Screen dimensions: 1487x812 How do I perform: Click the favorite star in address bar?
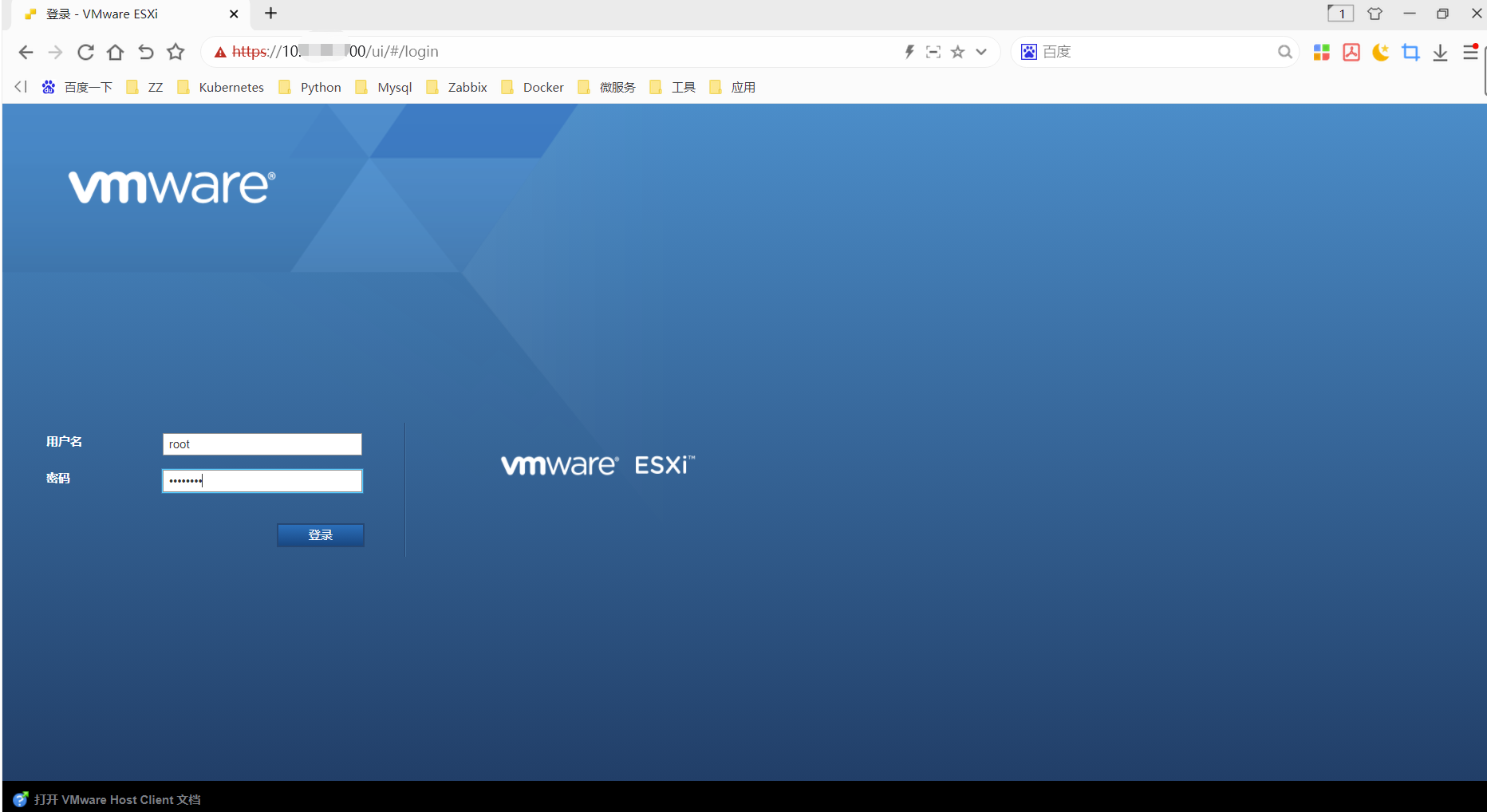tap(958, 52)
